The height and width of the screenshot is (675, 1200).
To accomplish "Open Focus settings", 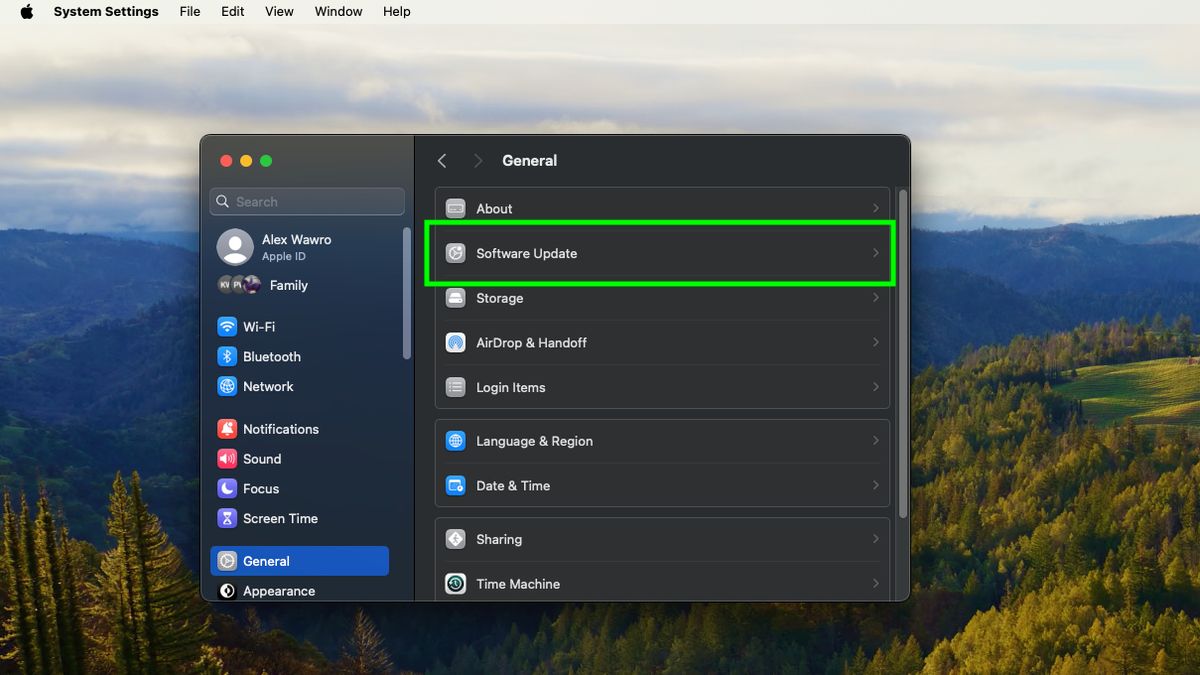I will point(258,488).
